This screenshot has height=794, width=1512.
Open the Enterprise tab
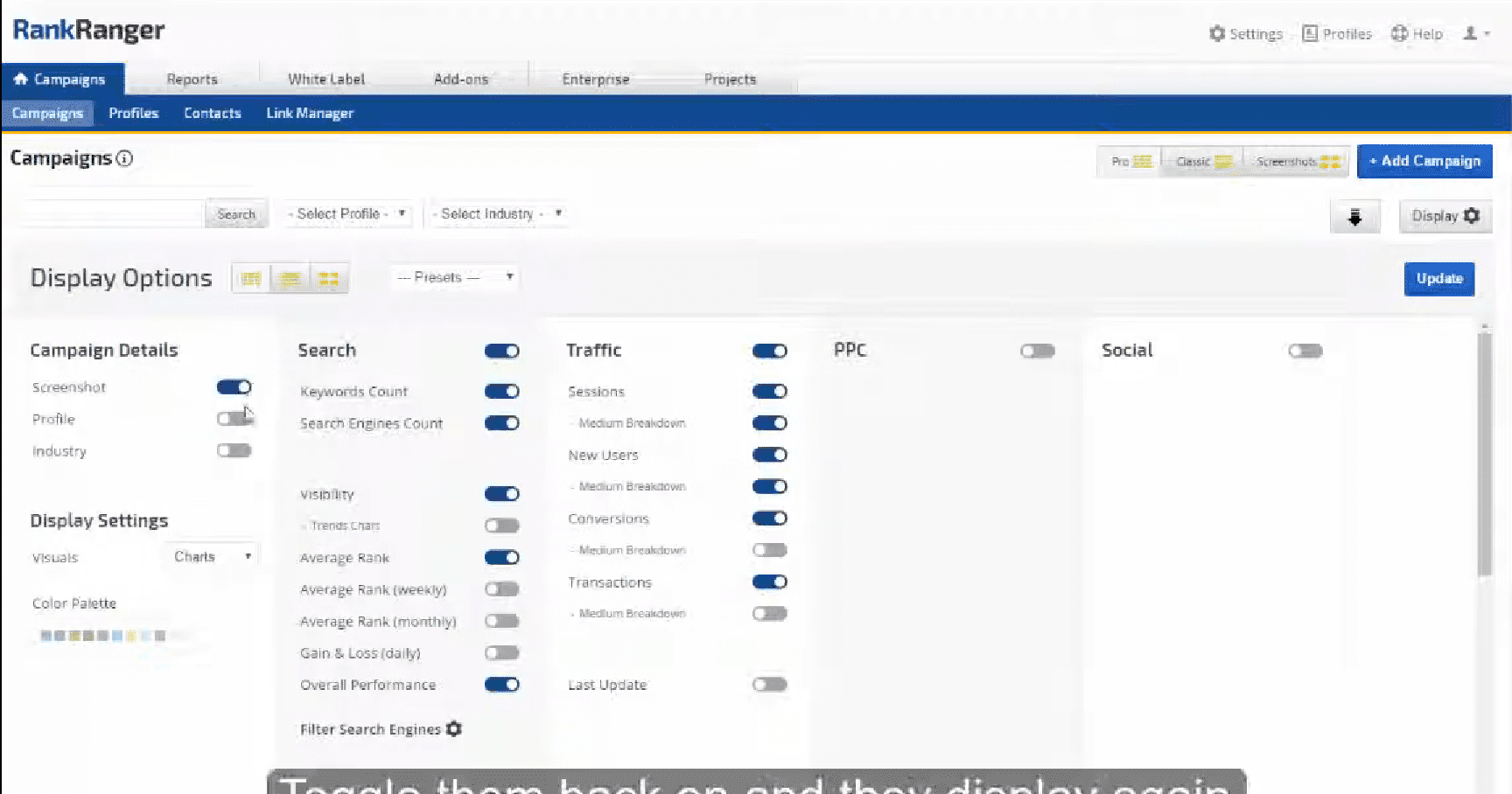(x=596, y=79)
